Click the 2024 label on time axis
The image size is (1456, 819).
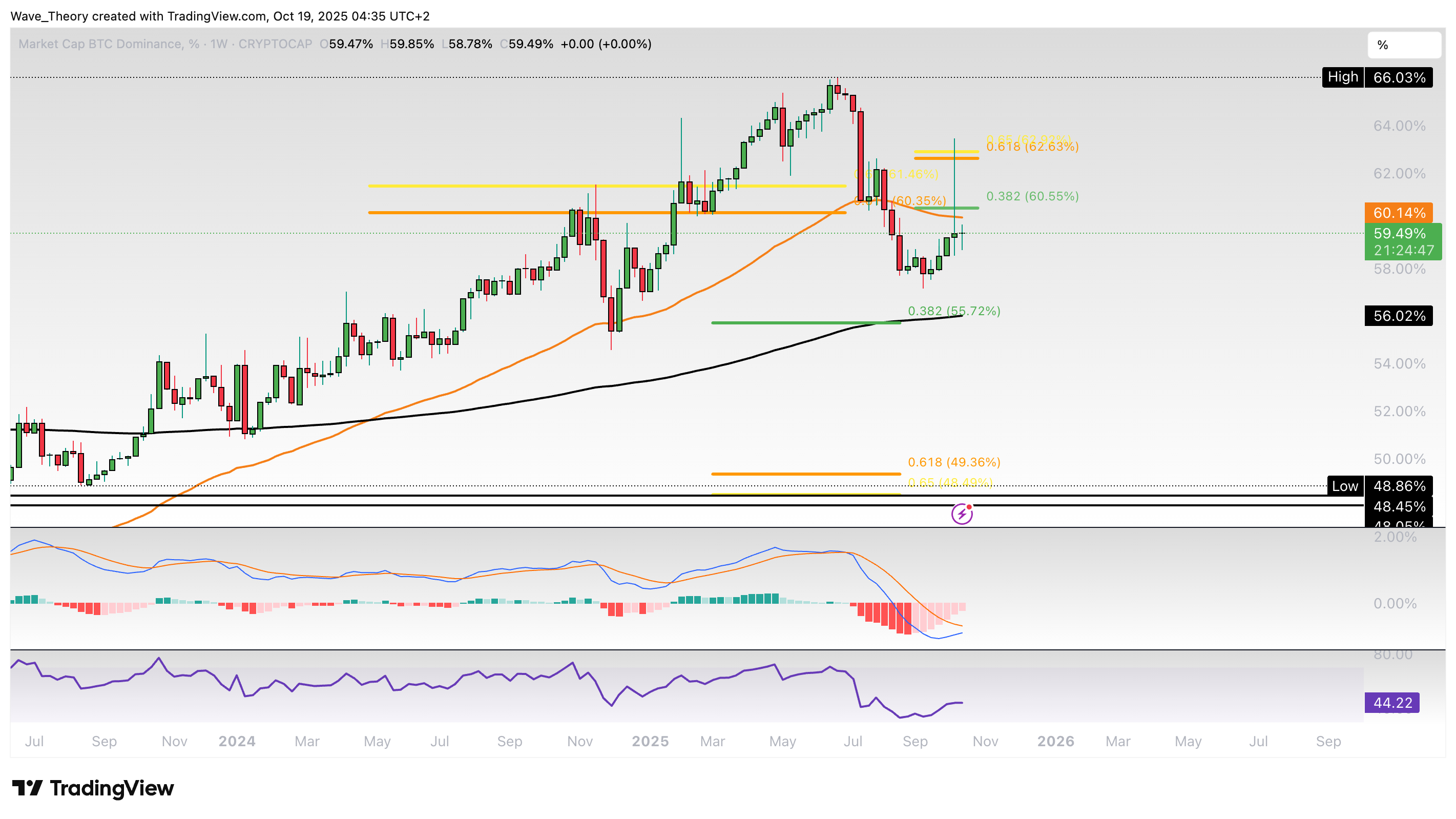[237, 741]
